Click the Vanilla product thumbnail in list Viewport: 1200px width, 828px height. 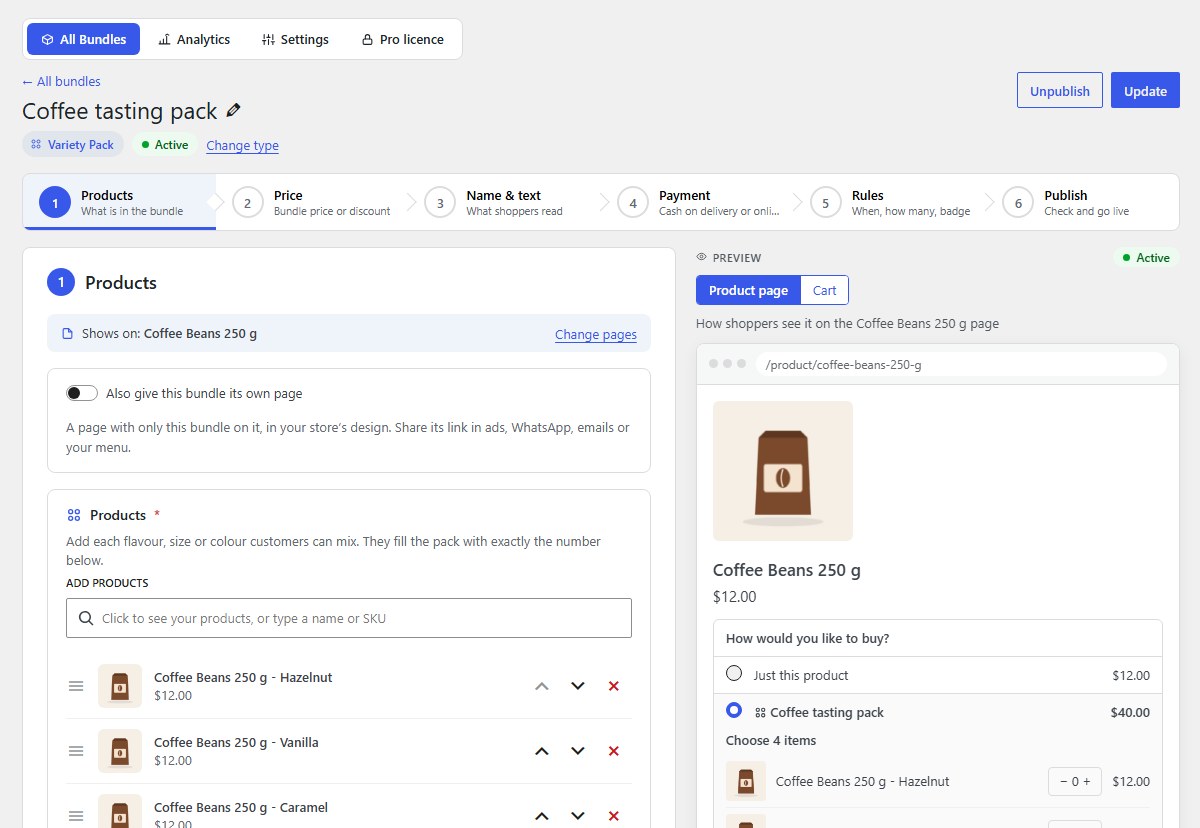pyautogui.click(x=120, y=751)
